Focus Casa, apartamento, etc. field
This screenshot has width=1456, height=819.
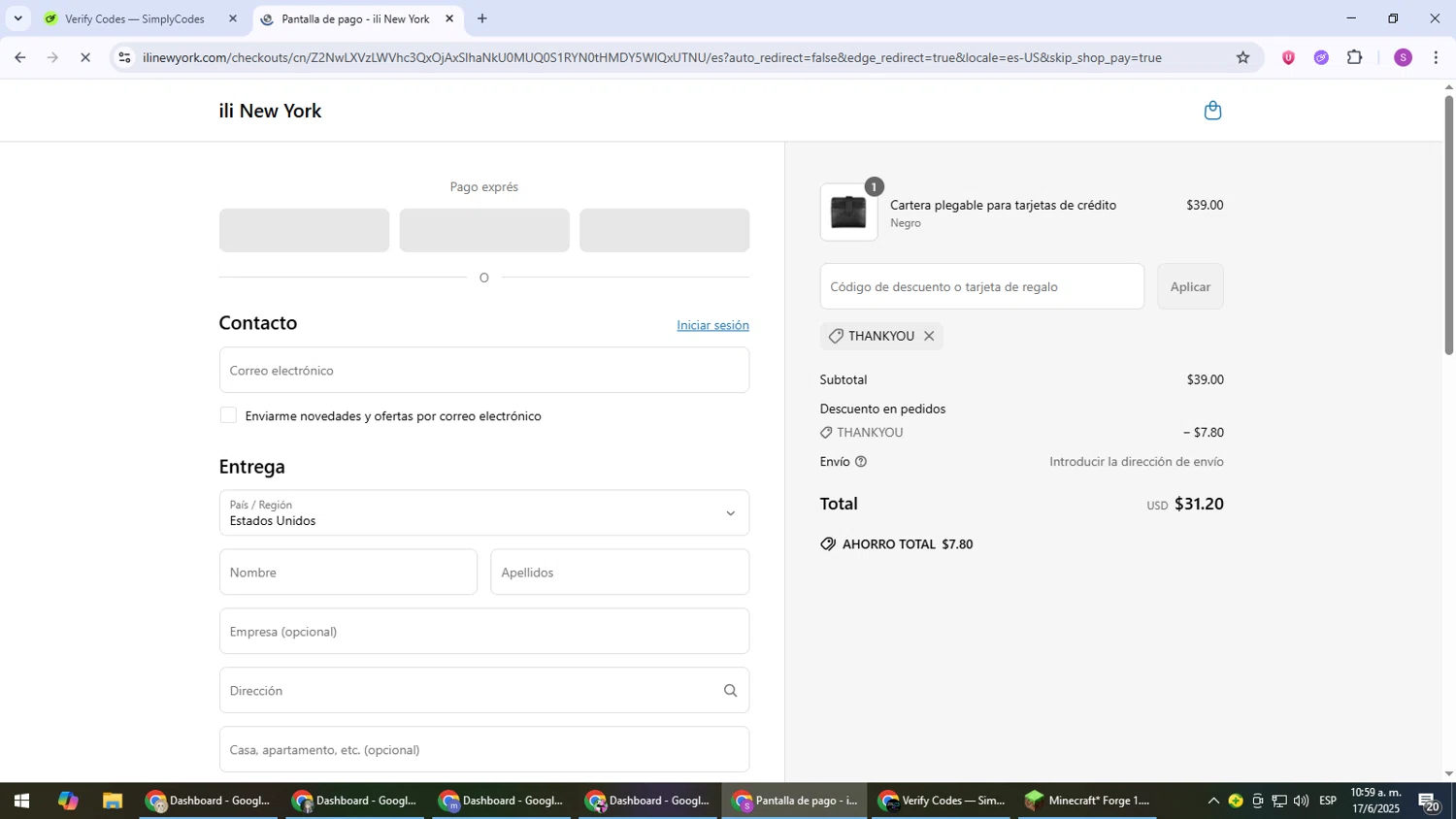484,750
